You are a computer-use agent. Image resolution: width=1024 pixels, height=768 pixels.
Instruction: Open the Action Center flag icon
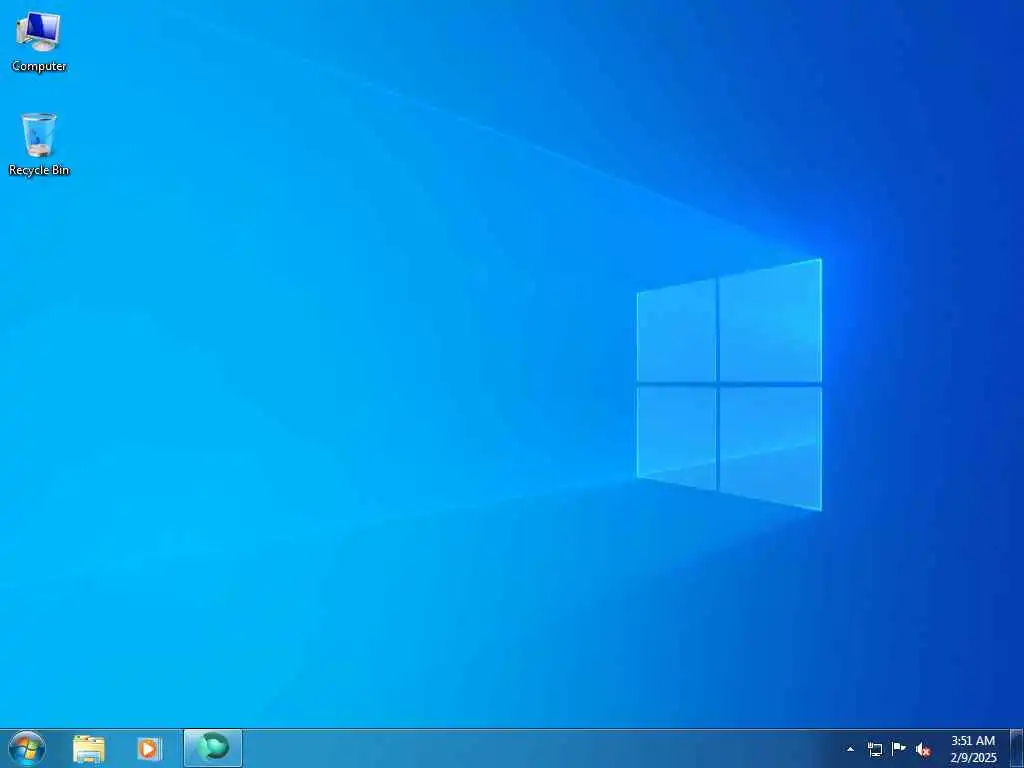(x=899, y=749)
